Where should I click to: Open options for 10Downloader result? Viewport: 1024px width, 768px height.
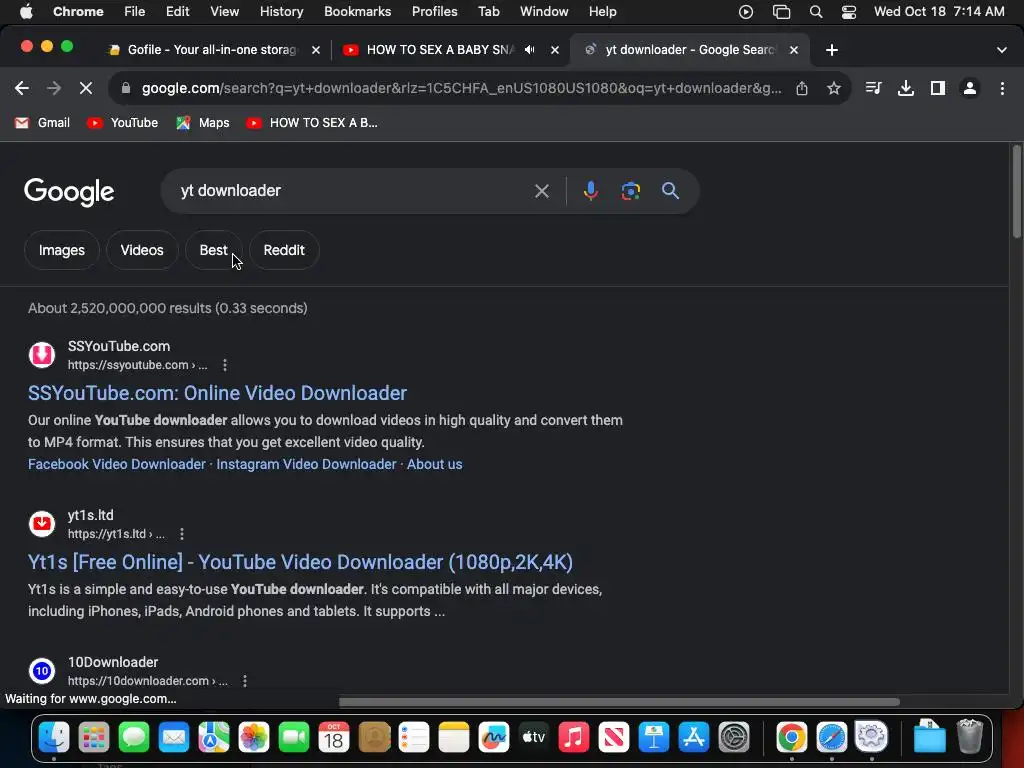tap(245, 681)
